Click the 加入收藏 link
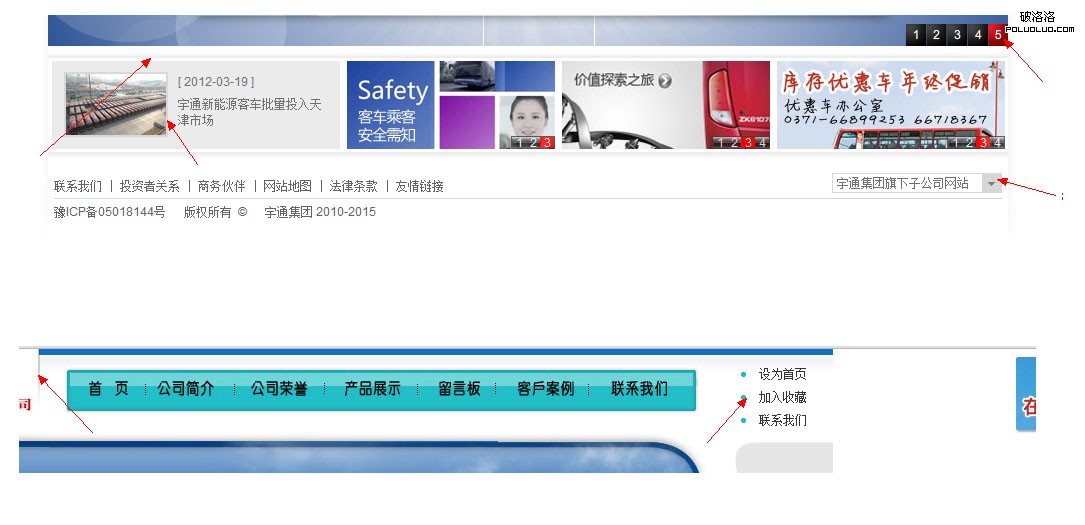The image size is (1085, 525). 783,397
